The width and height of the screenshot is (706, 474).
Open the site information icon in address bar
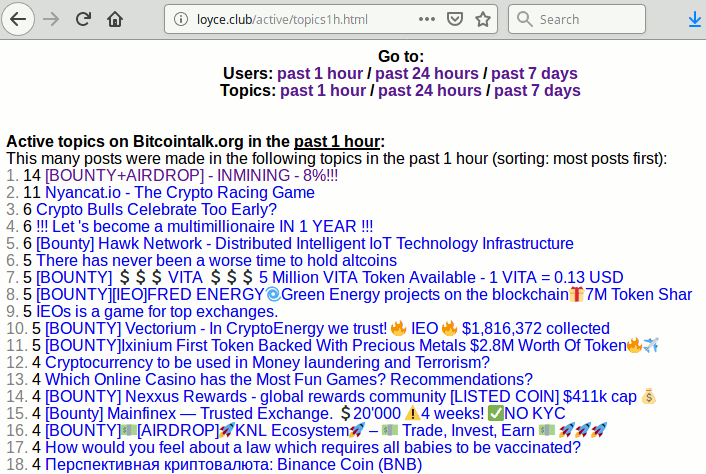(x=181, y=19)
